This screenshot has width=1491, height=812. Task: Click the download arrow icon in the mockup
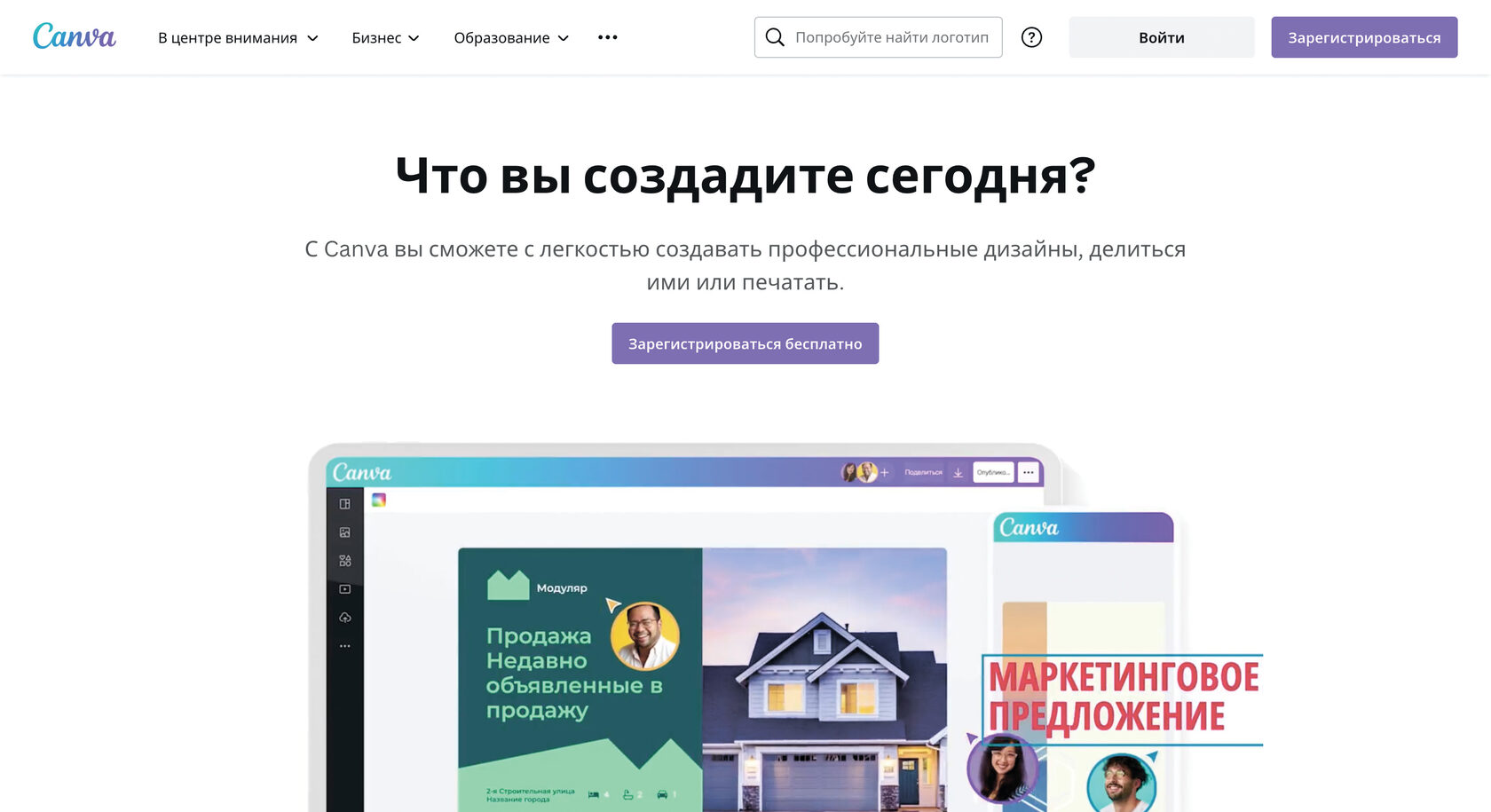(958, 473)
